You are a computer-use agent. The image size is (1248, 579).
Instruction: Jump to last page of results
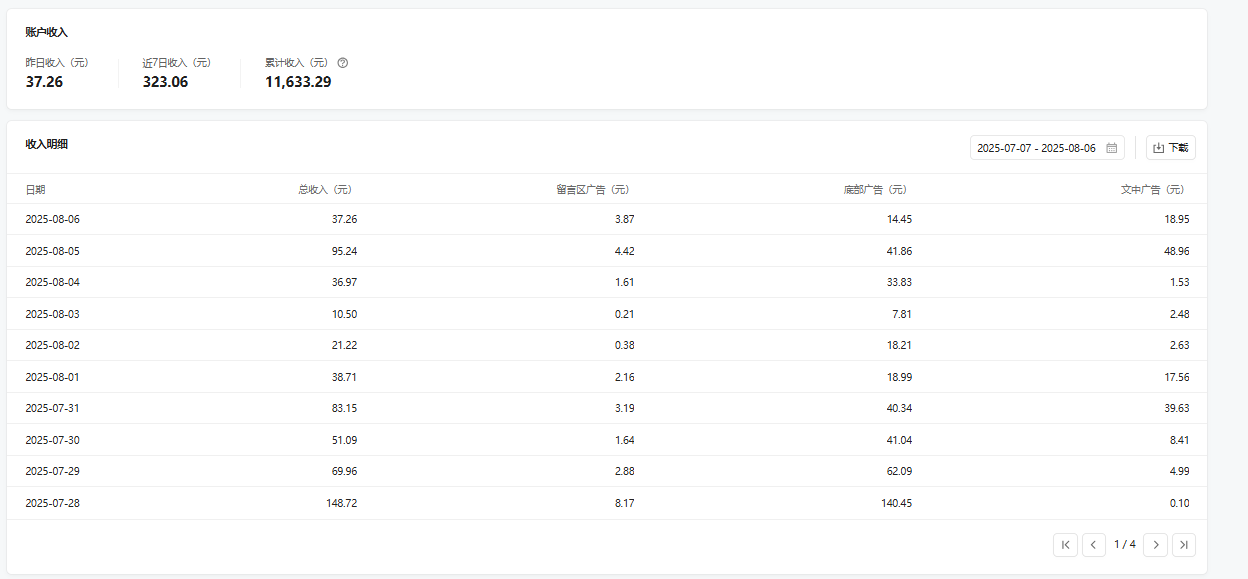coord(1184,545)
